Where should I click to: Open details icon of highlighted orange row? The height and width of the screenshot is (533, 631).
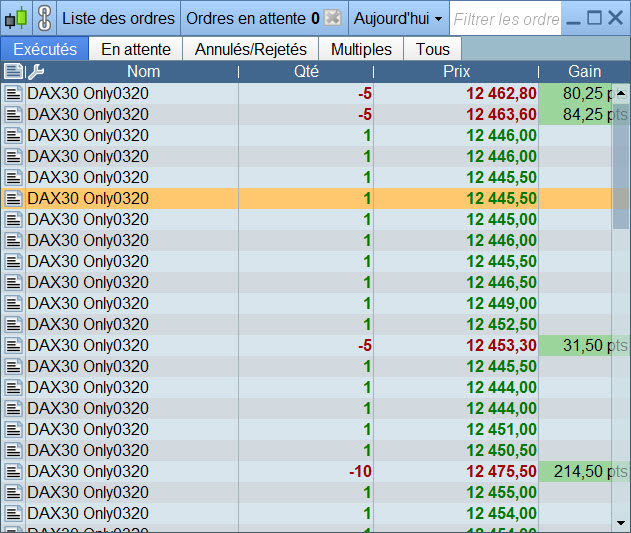(13, 198)
